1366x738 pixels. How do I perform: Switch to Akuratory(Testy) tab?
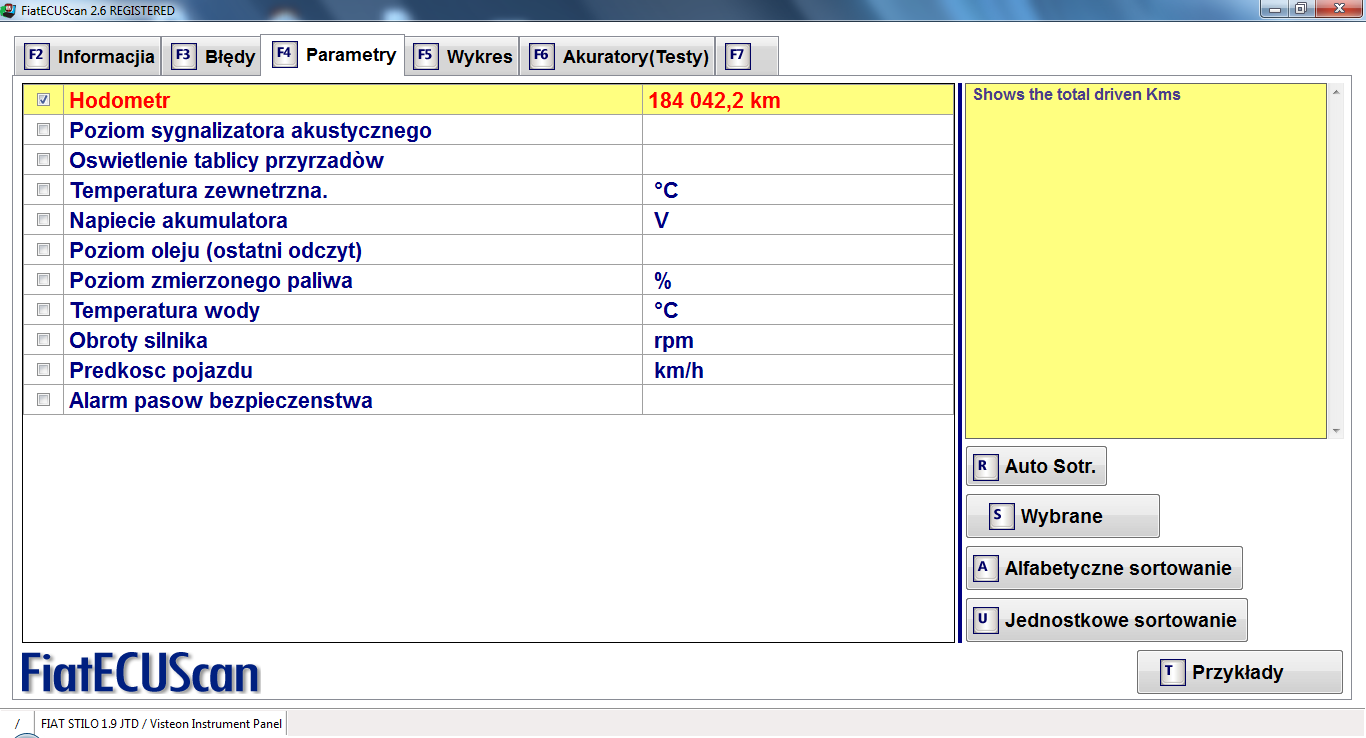(617, 56)
